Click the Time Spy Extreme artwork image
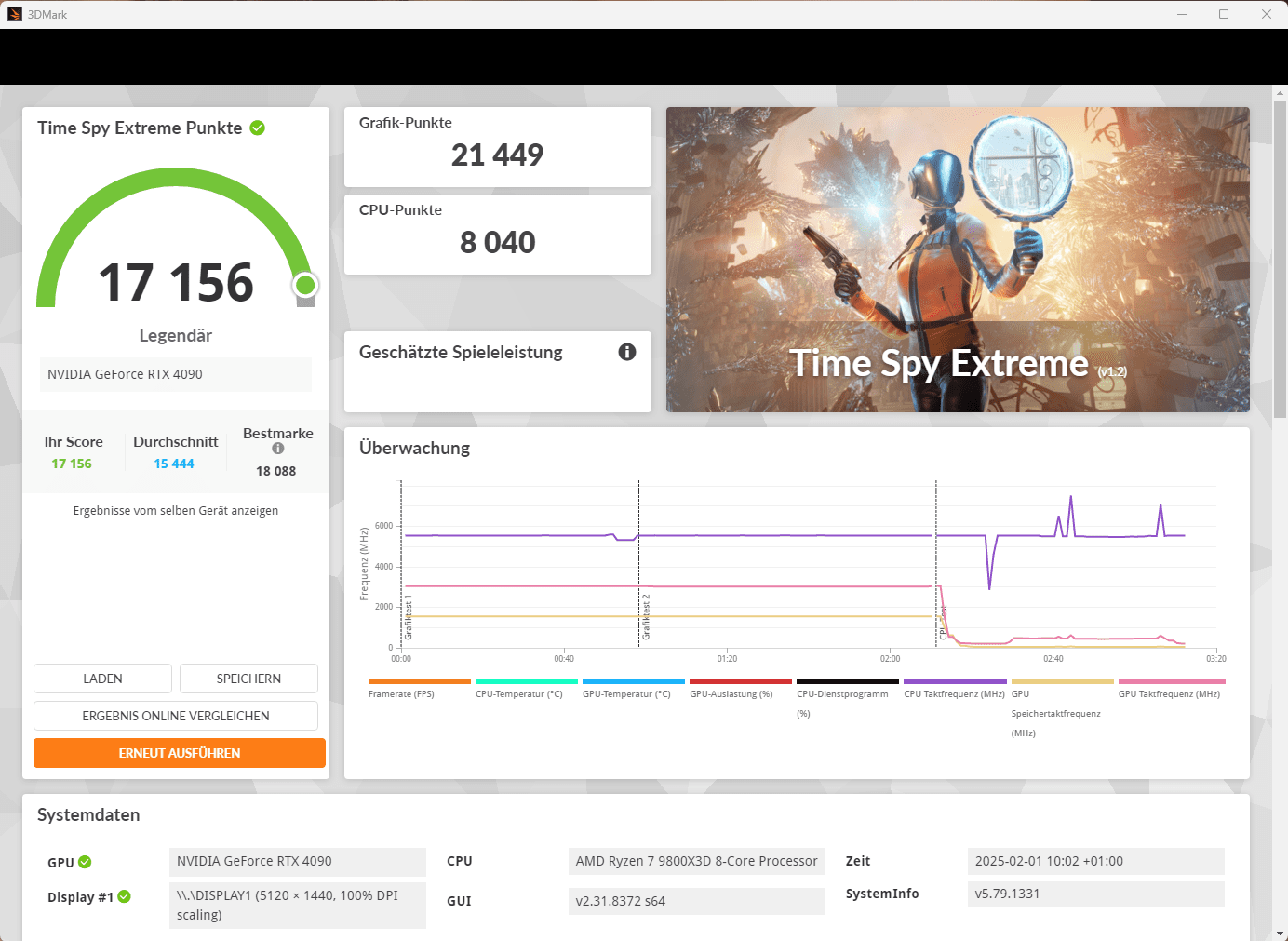Image resolution: width=1288 pixels, height=941 pixels. pos(958,260)
